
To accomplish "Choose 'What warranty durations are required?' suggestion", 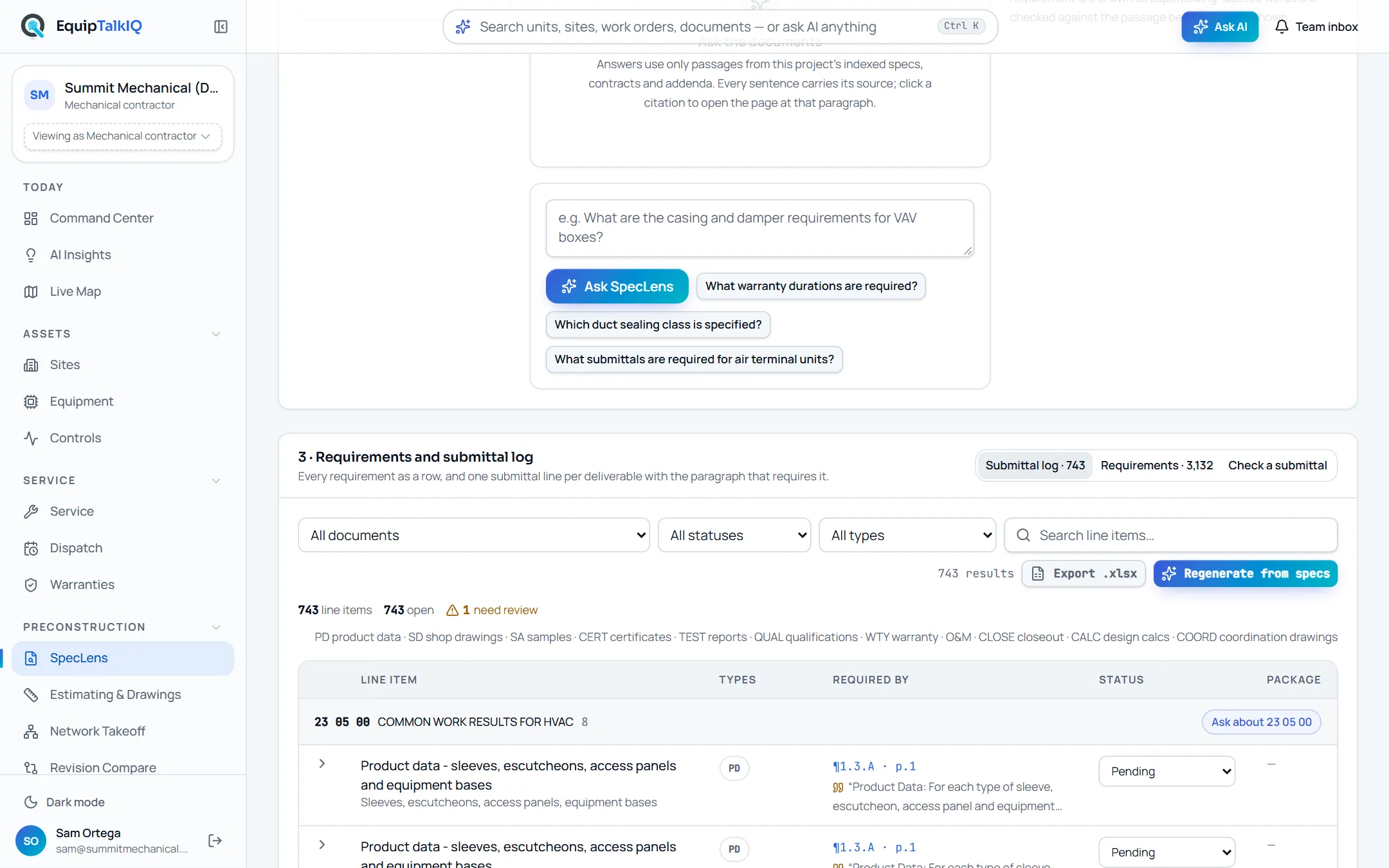I will click(x=811, y=286).
